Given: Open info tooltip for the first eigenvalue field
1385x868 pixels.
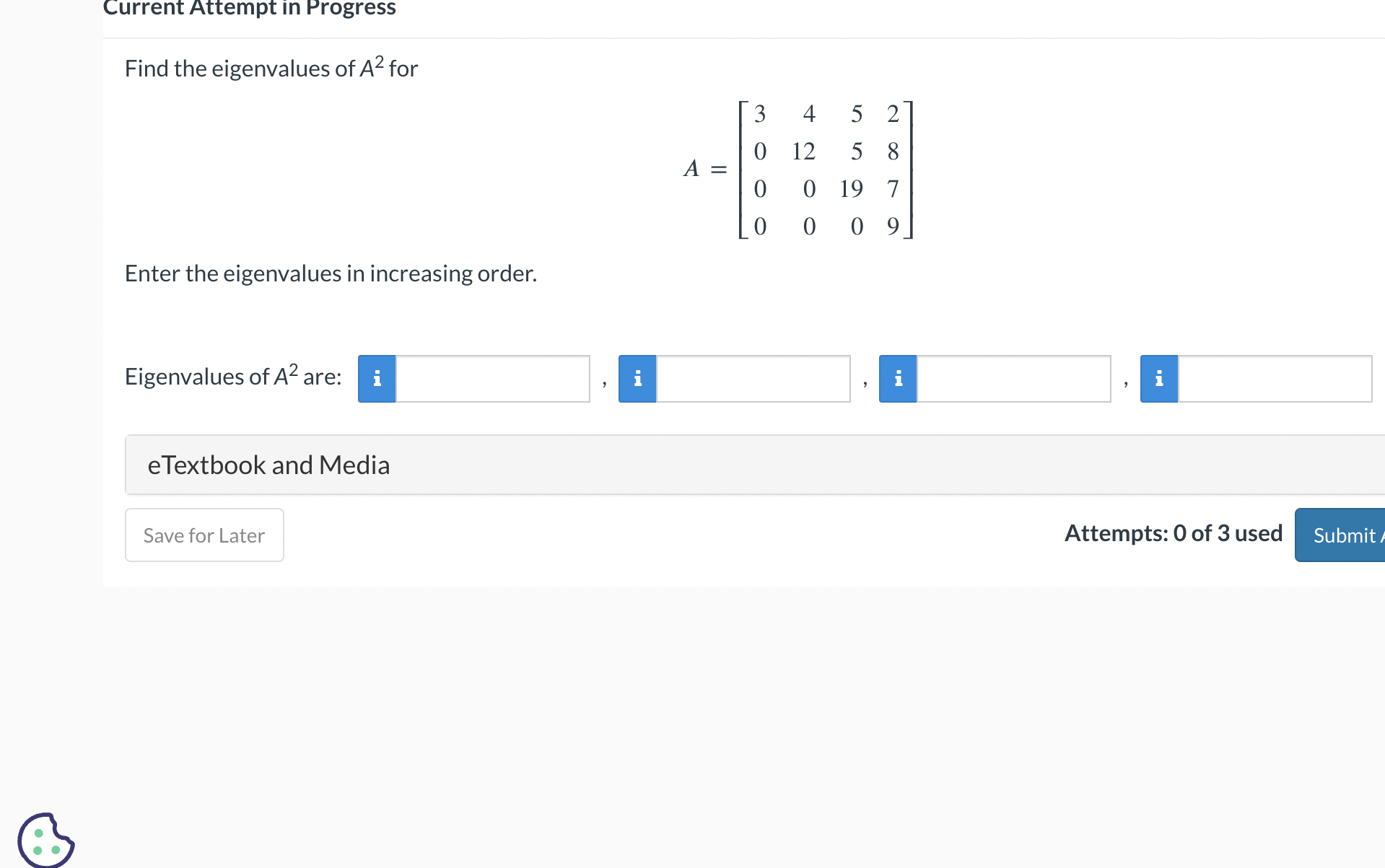Looking at the screenshot, I should click(375, 378).
